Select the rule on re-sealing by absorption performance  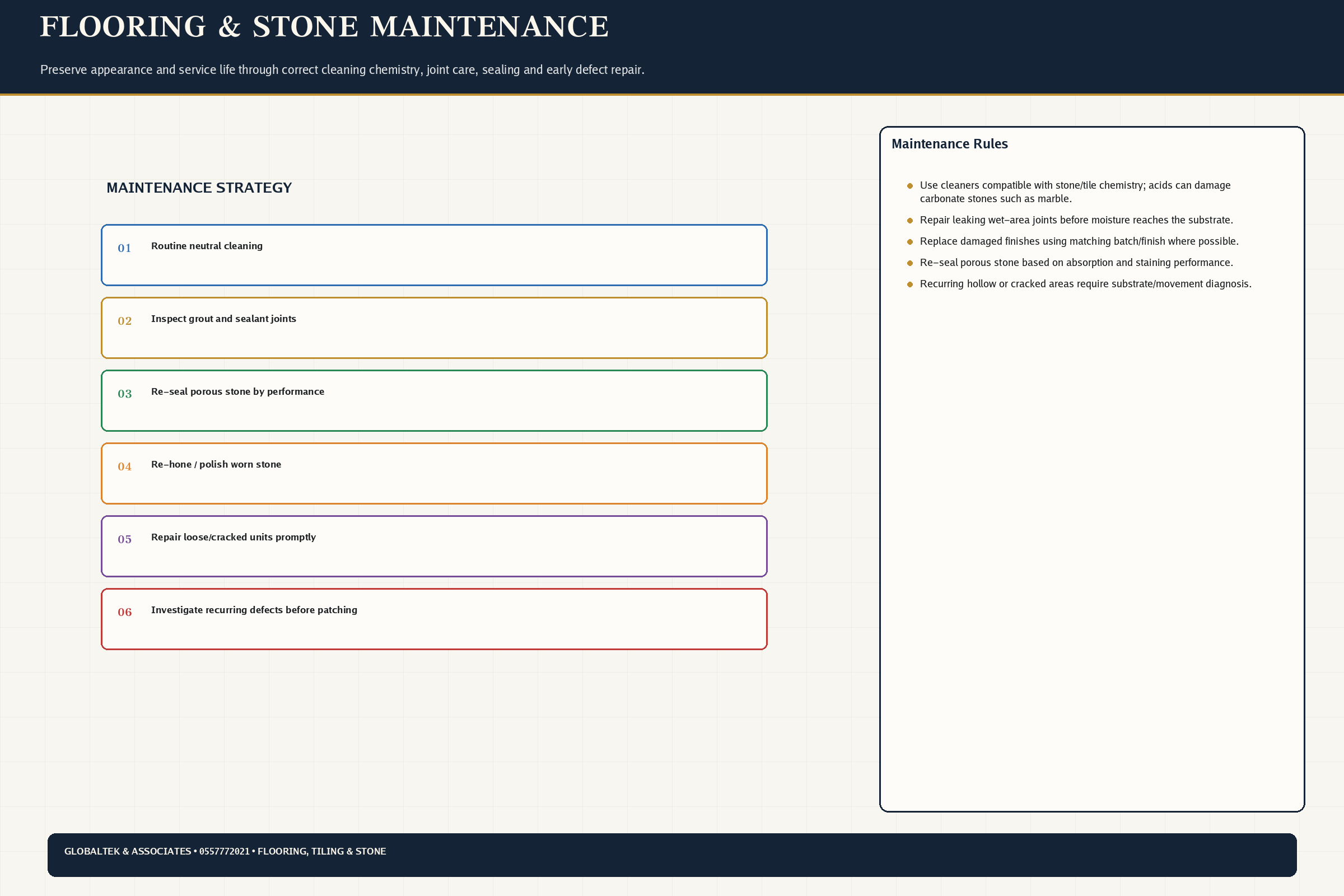1076,263
